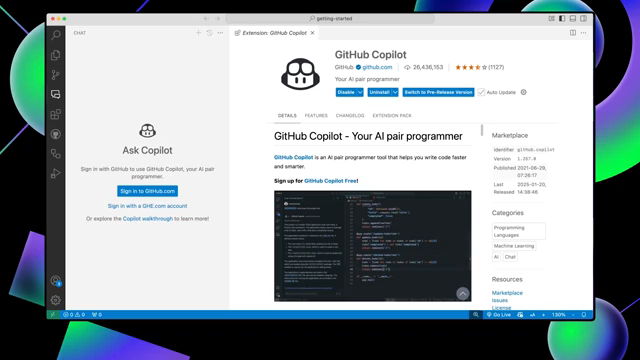The image size is (640, 360).
Task: Click the Disable extension button
Action: coord(346,92)
